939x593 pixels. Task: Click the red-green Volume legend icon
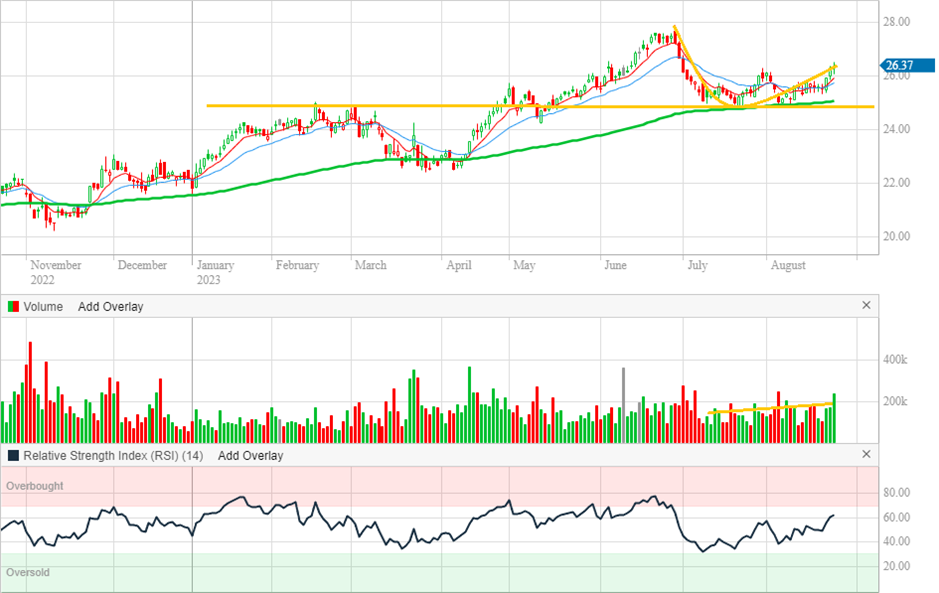pyautogui.click(x=12, y=307)
